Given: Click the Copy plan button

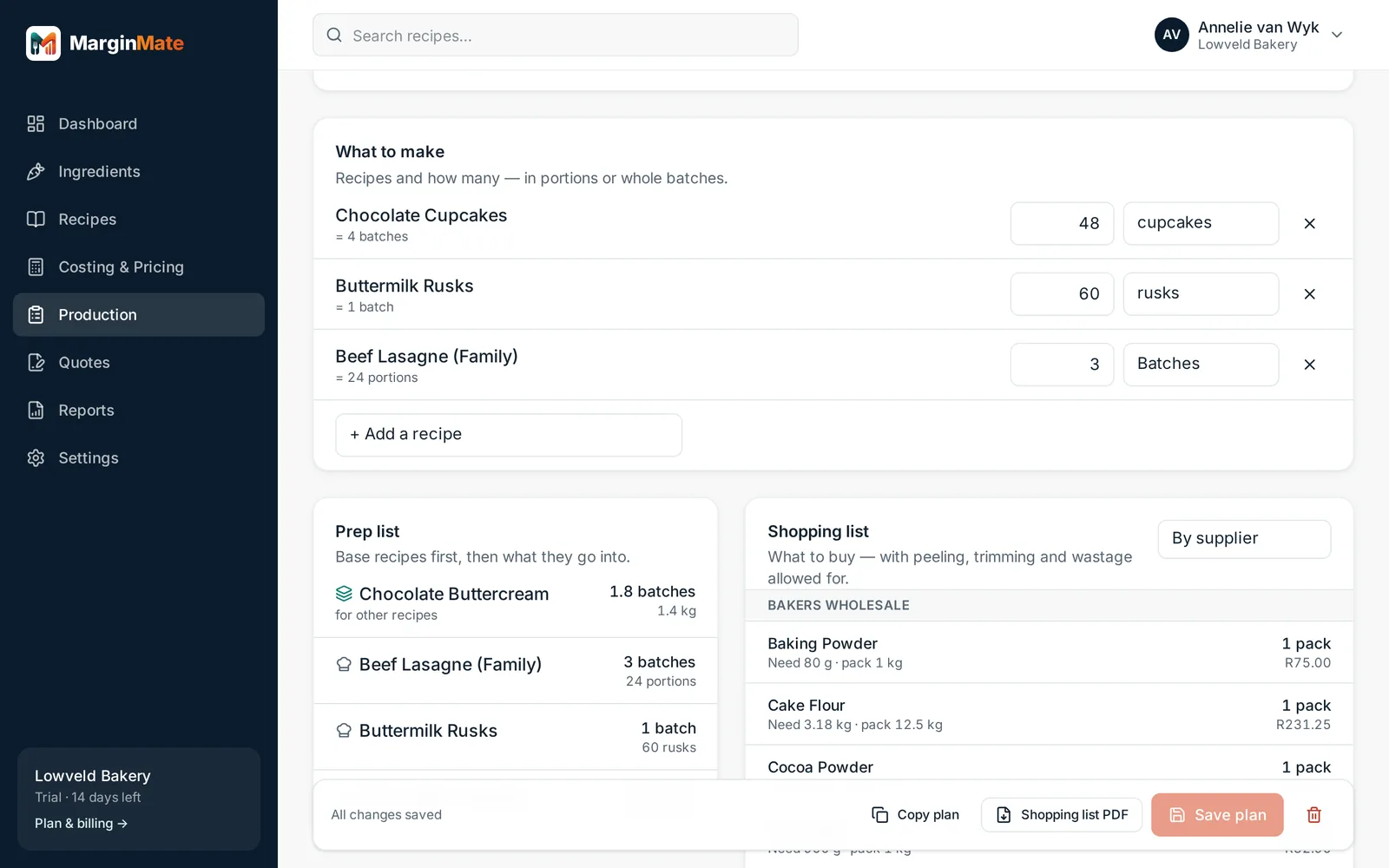Looking at the screenshot, I should (916, 815).
